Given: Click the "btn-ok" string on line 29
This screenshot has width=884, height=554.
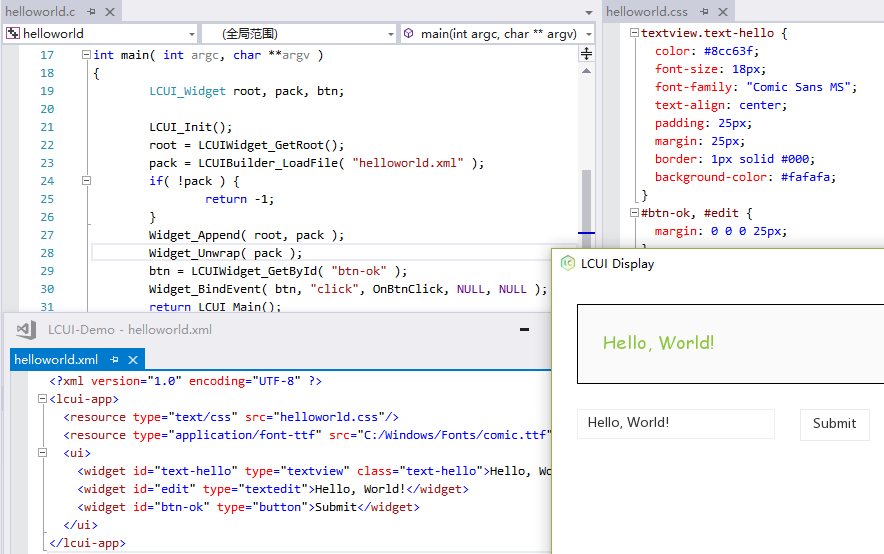Looking at the screenshot, I should (x=359, y=271).
